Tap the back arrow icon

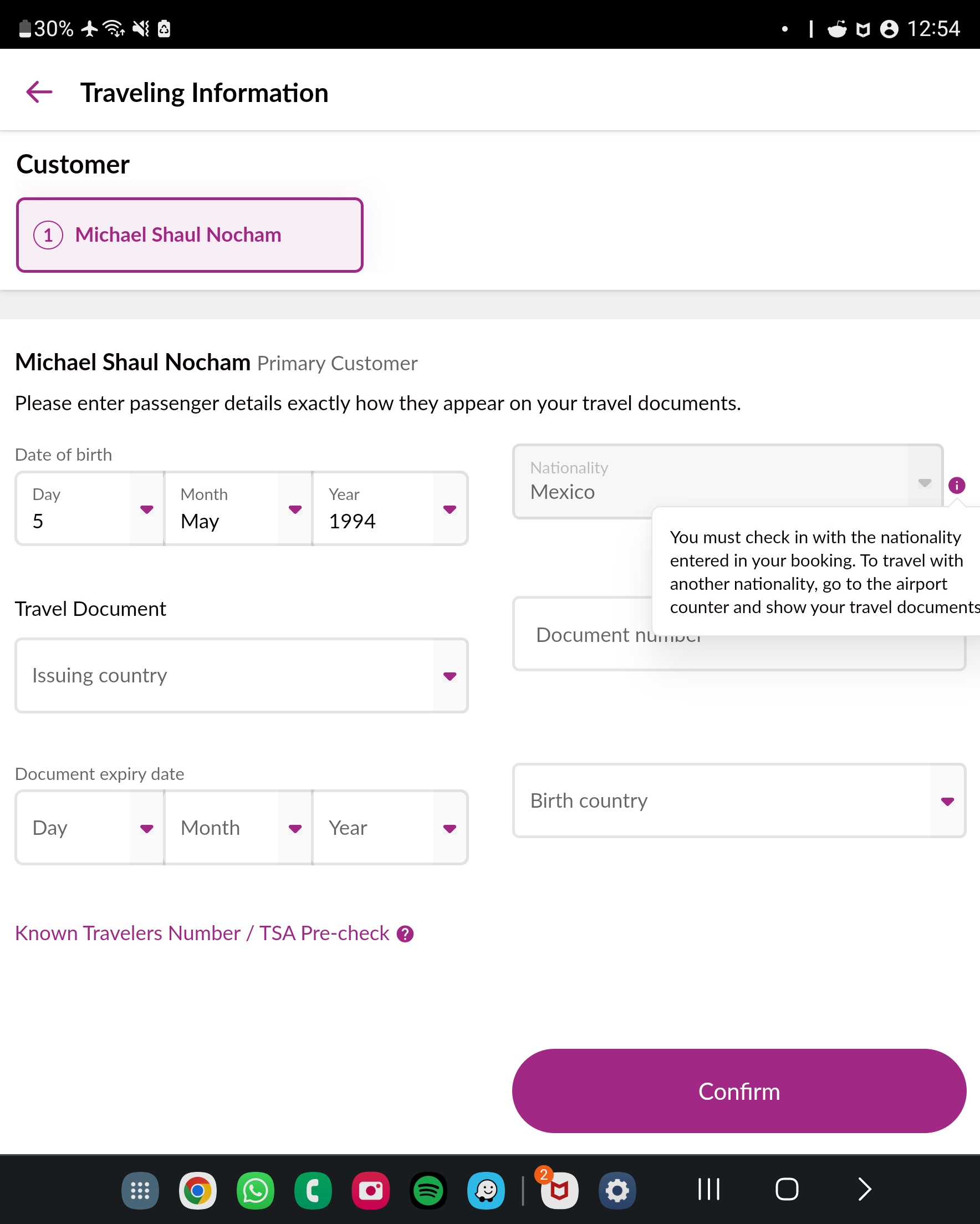[39, 92]
